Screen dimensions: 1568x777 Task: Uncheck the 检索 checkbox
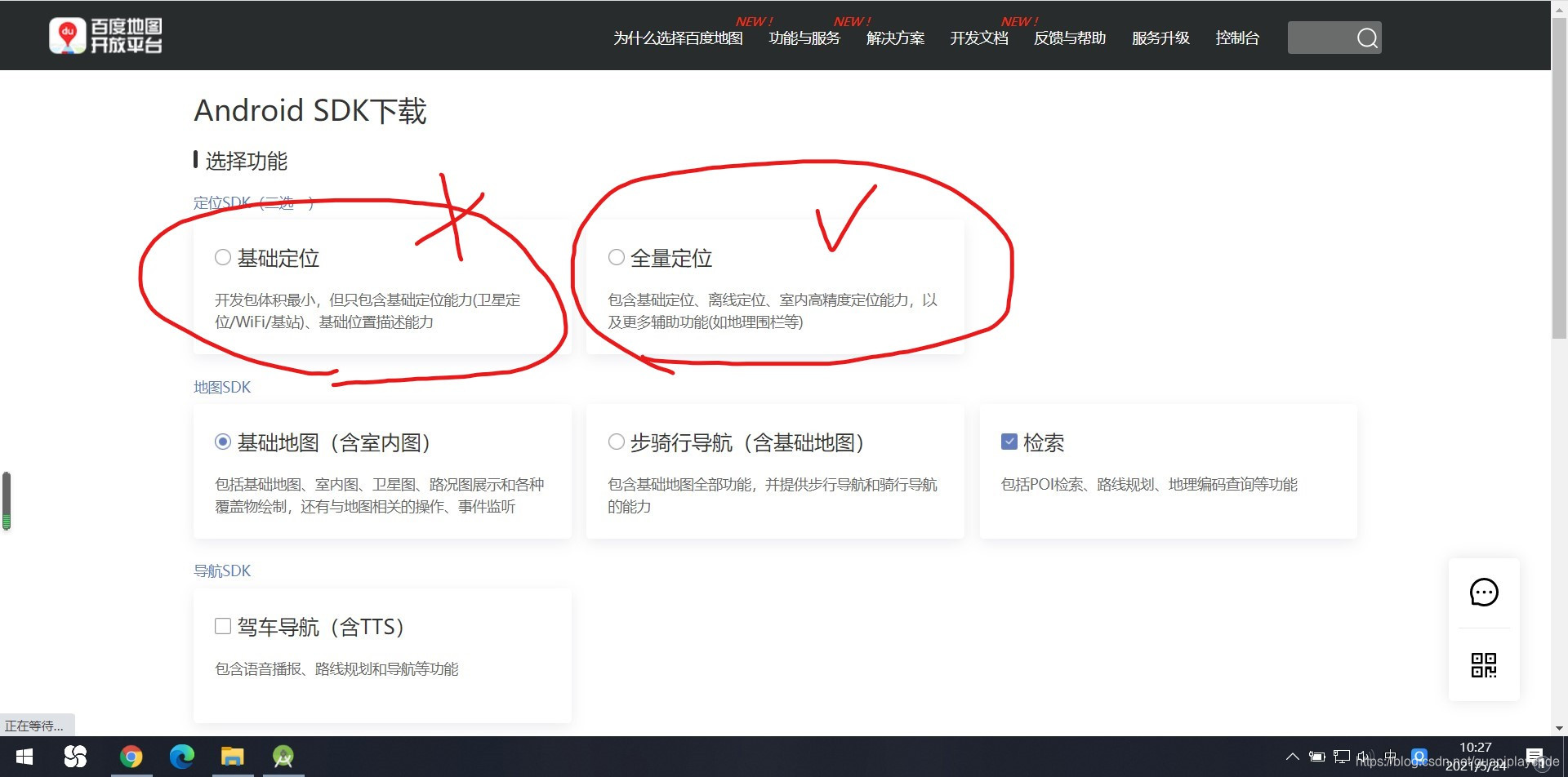(1009, 441)
